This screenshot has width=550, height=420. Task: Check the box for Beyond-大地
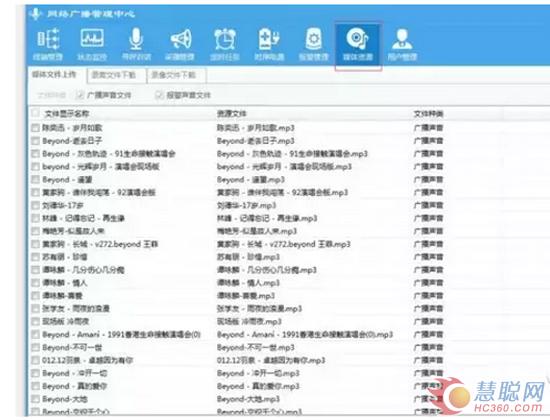point(35,399)
